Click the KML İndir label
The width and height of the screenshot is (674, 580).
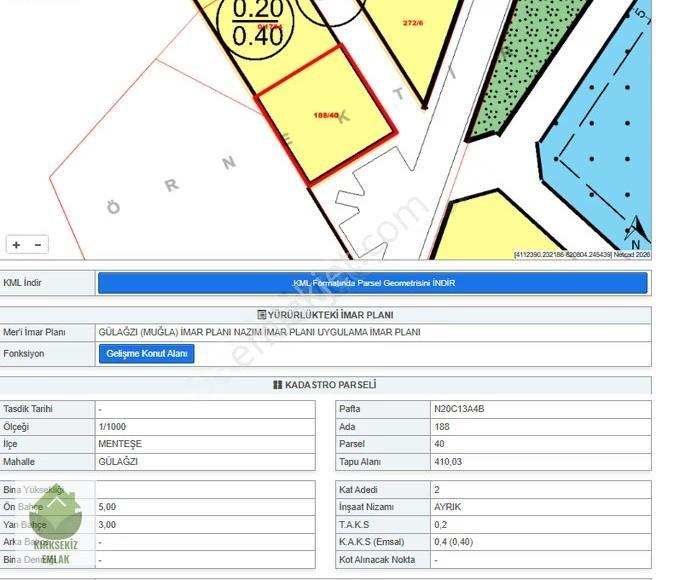(x=22, y=283)
